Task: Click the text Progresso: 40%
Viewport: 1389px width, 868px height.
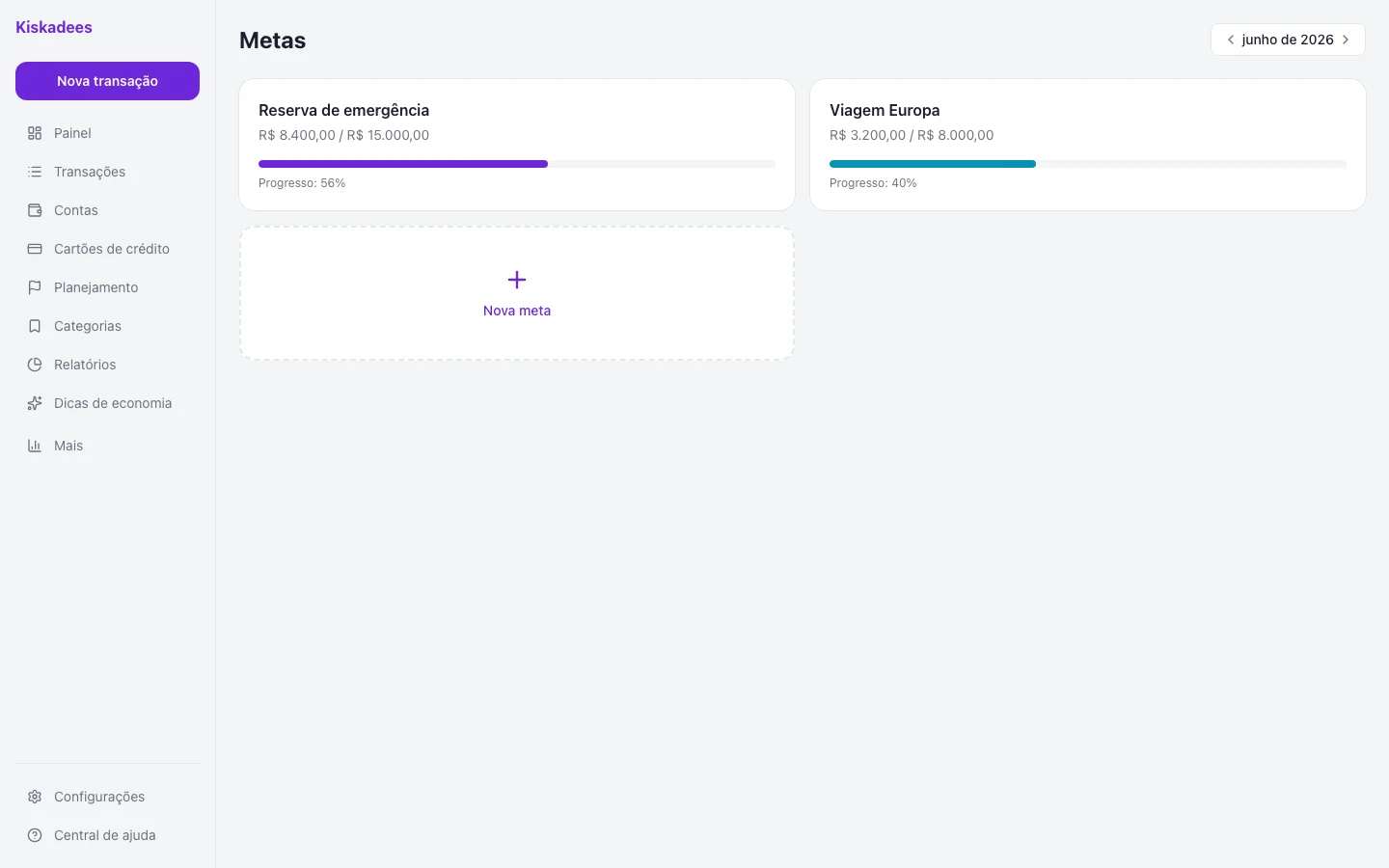Action: pos(873,183)
